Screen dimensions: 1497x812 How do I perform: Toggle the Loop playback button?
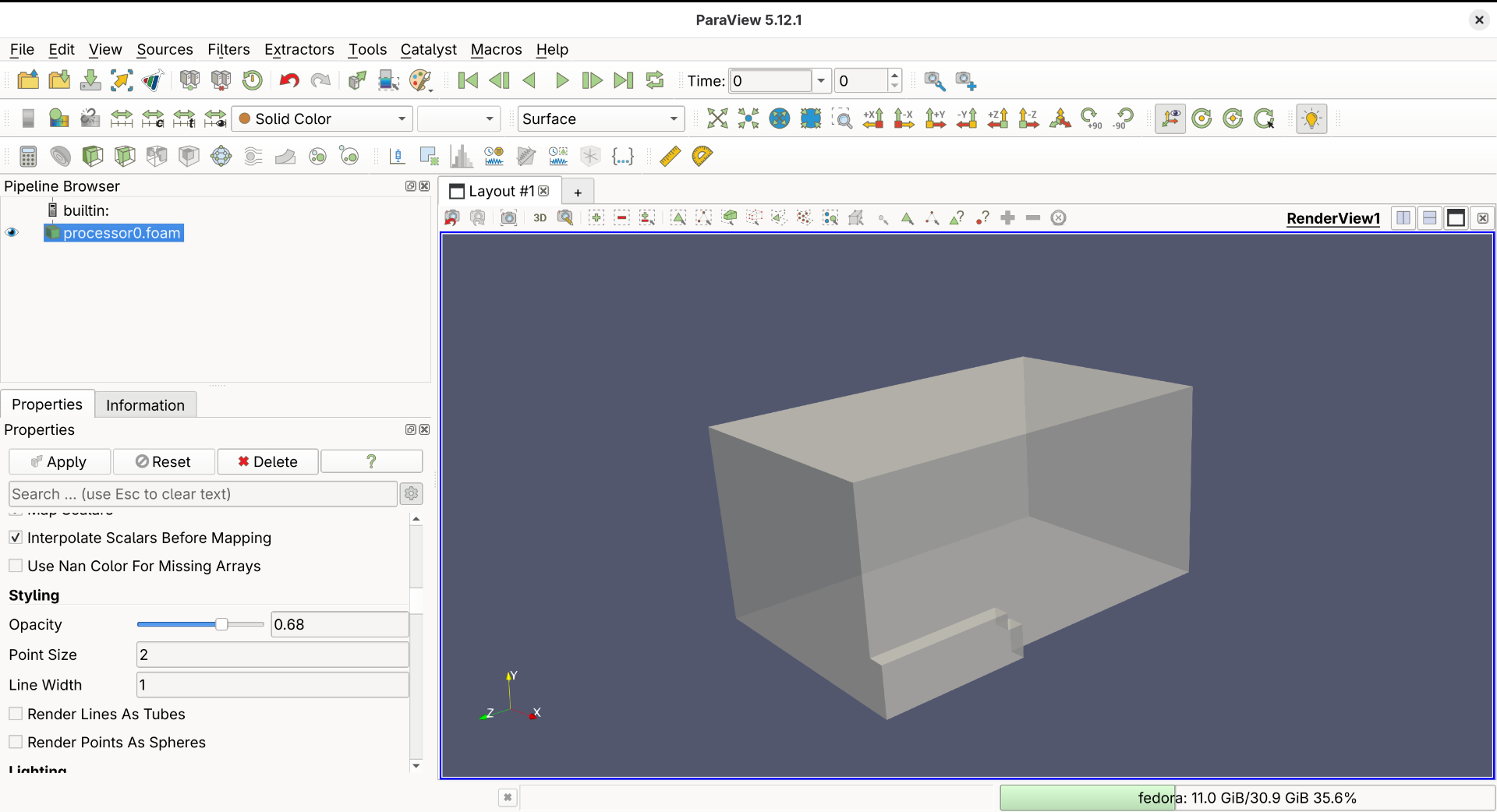(x=655, y=80)
